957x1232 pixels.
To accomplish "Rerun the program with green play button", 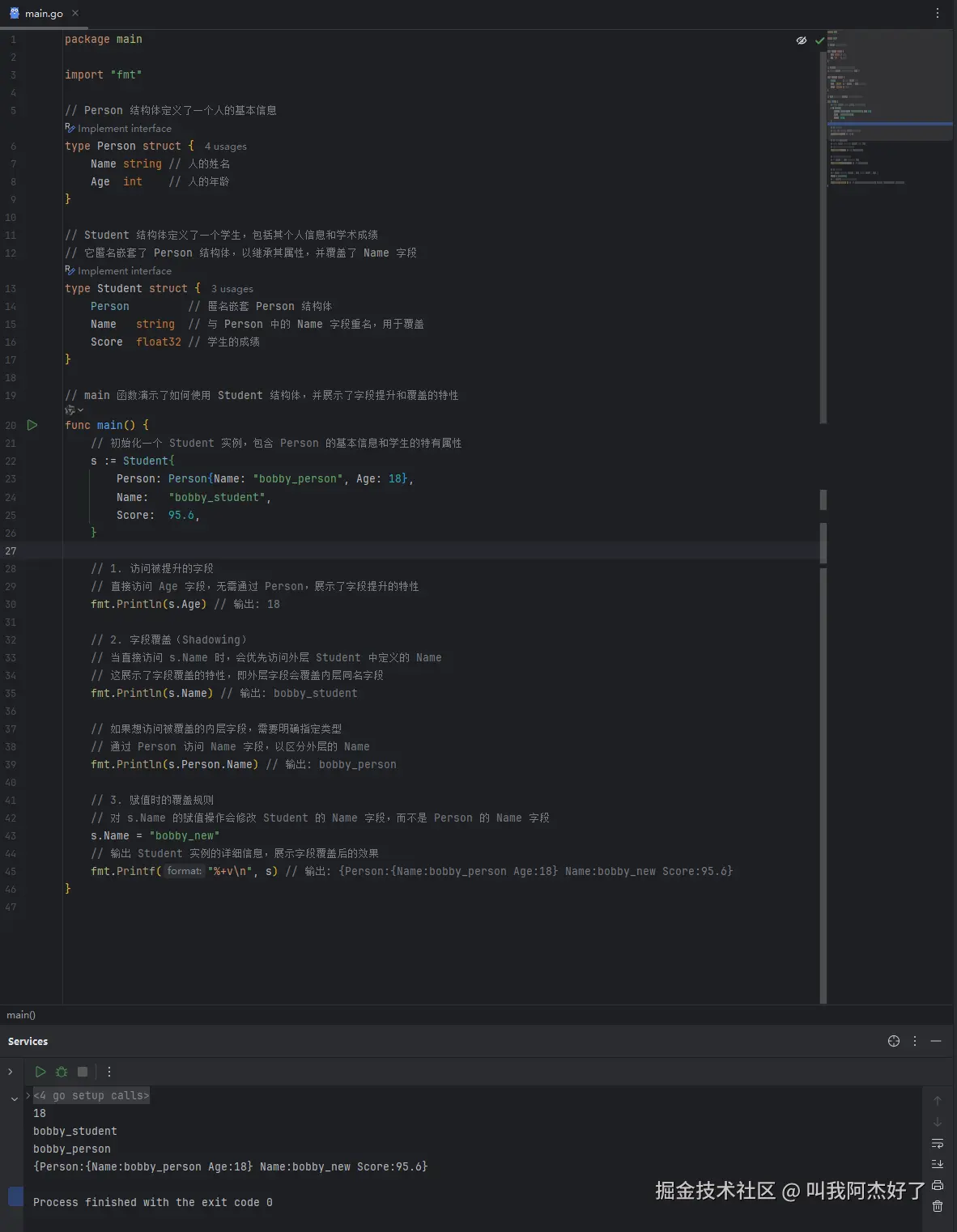I will [40, 1072].
